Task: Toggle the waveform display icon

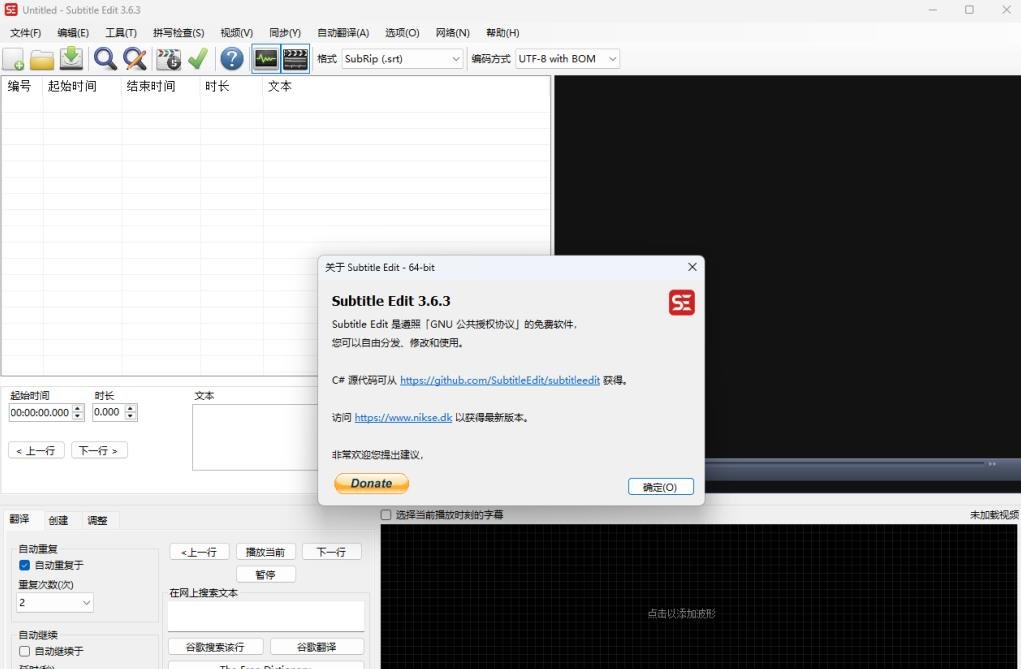Action: coord(266,59)
